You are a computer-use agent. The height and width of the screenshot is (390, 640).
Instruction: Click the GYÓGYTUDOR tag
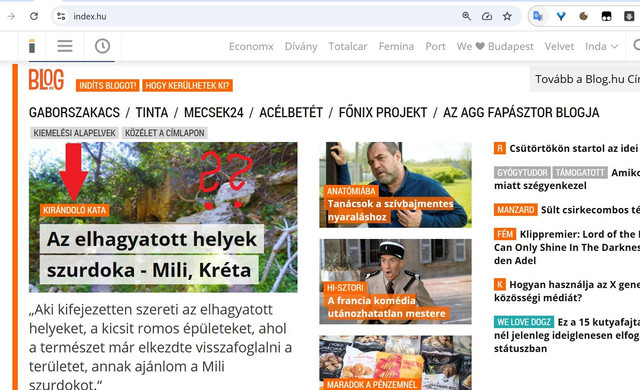tap(522, 173)
